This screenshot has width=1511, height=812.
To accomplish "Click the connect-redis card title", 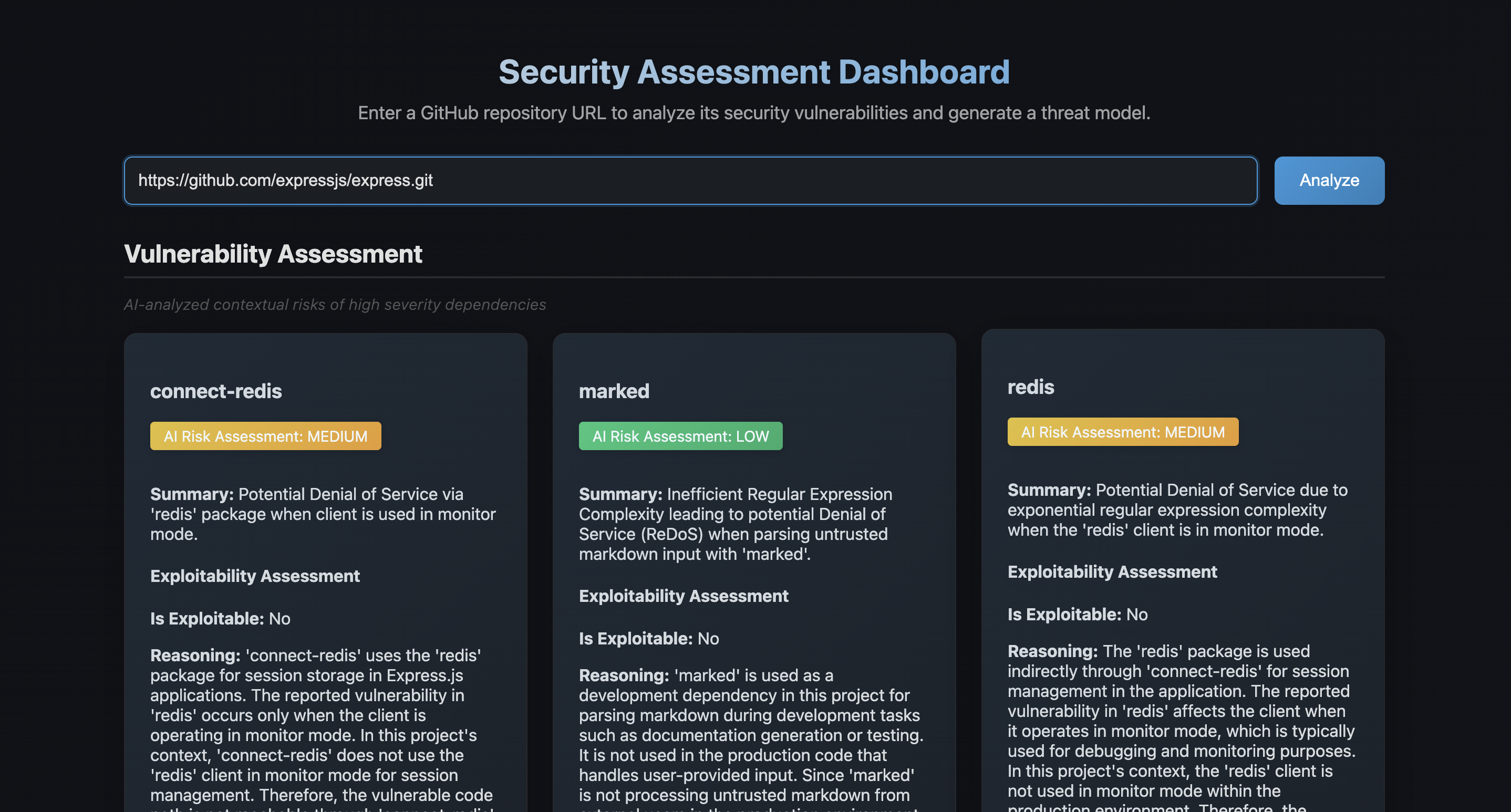I will pos(216,391).
